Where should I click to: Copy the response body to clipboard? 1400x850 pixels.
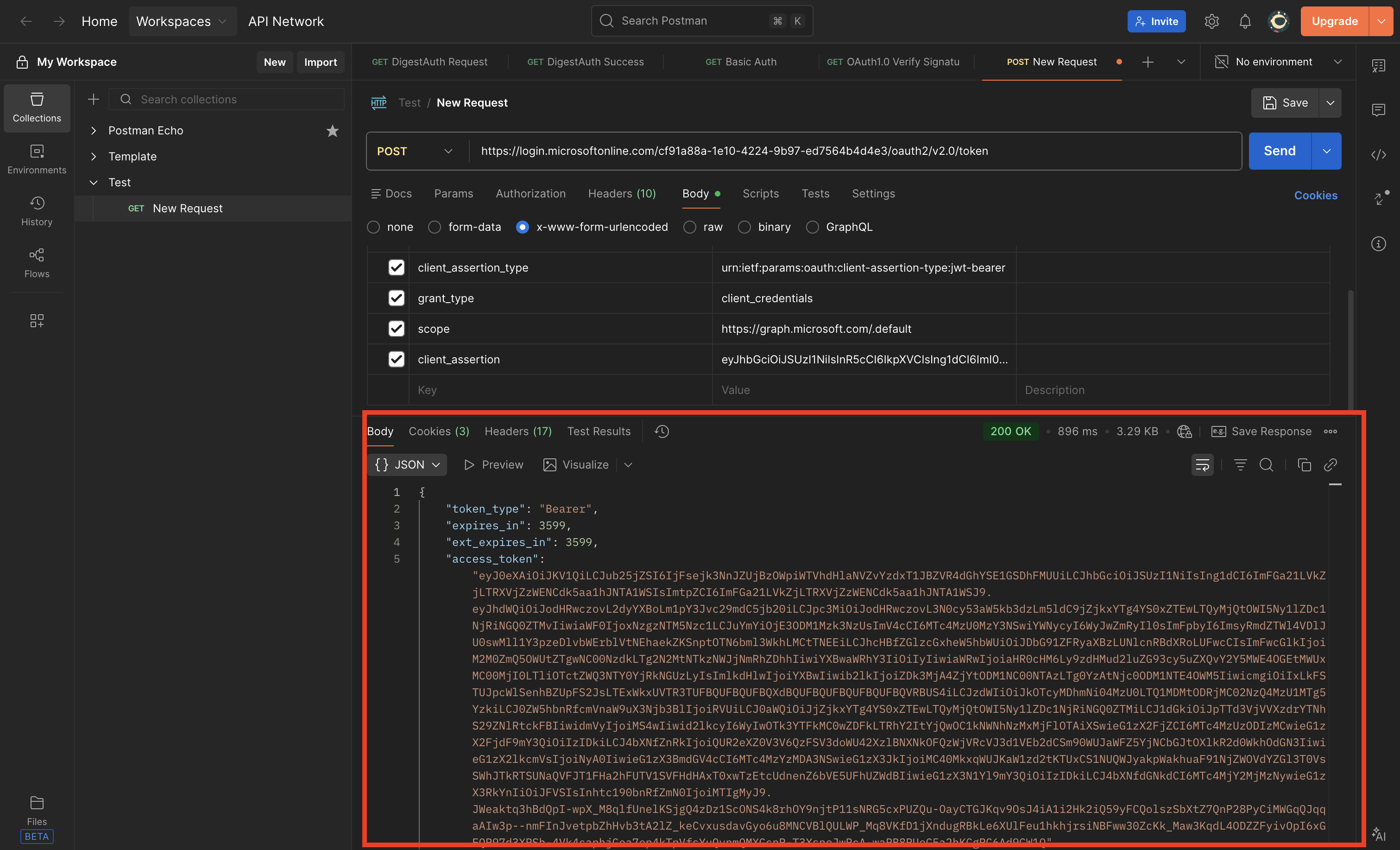coord(1305,464)
